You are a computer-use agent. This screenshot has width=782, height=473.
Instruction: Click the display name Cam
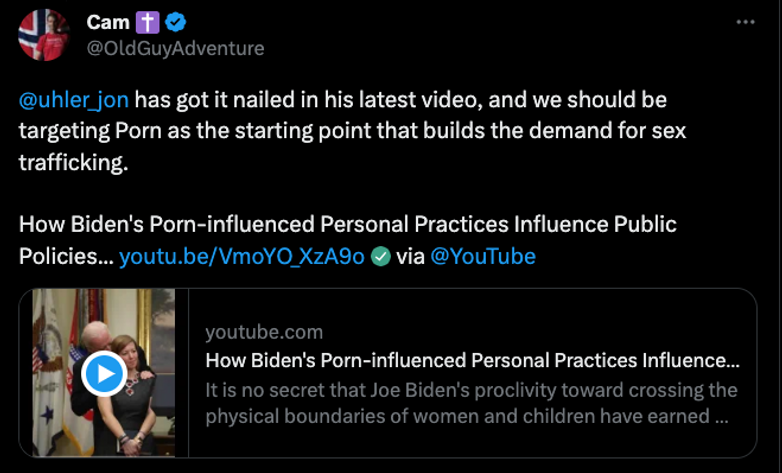coord(108,22)
